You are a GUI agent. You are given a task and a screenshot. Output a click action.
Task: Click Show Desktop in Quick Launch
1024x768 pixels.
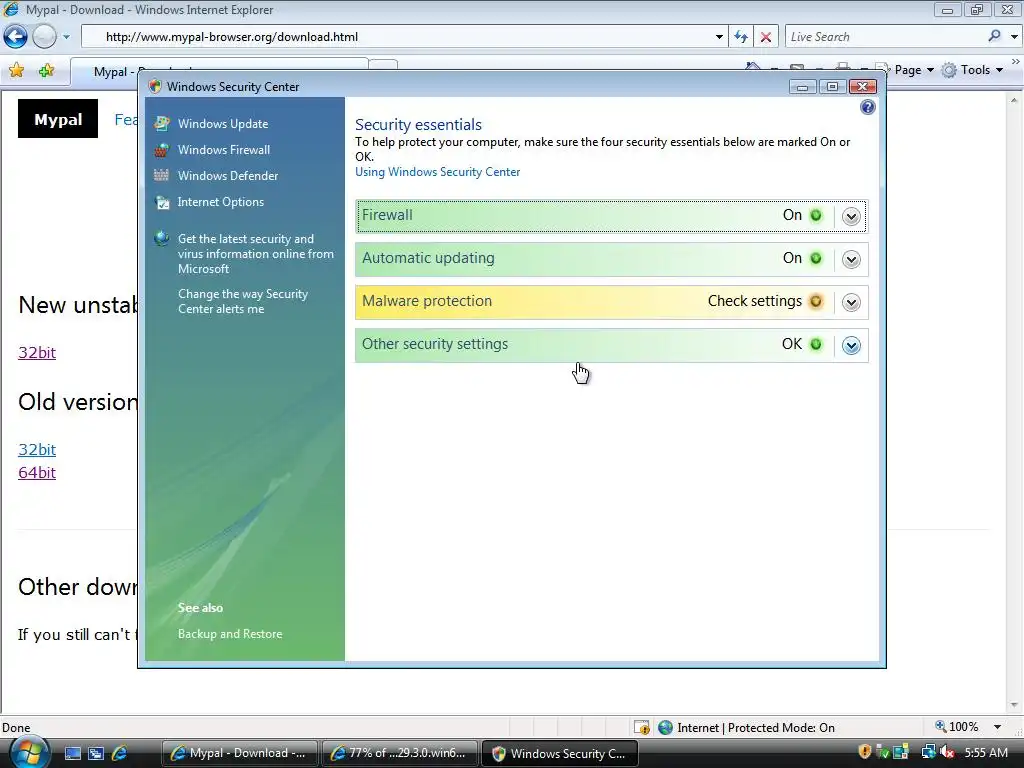point(72,753)
